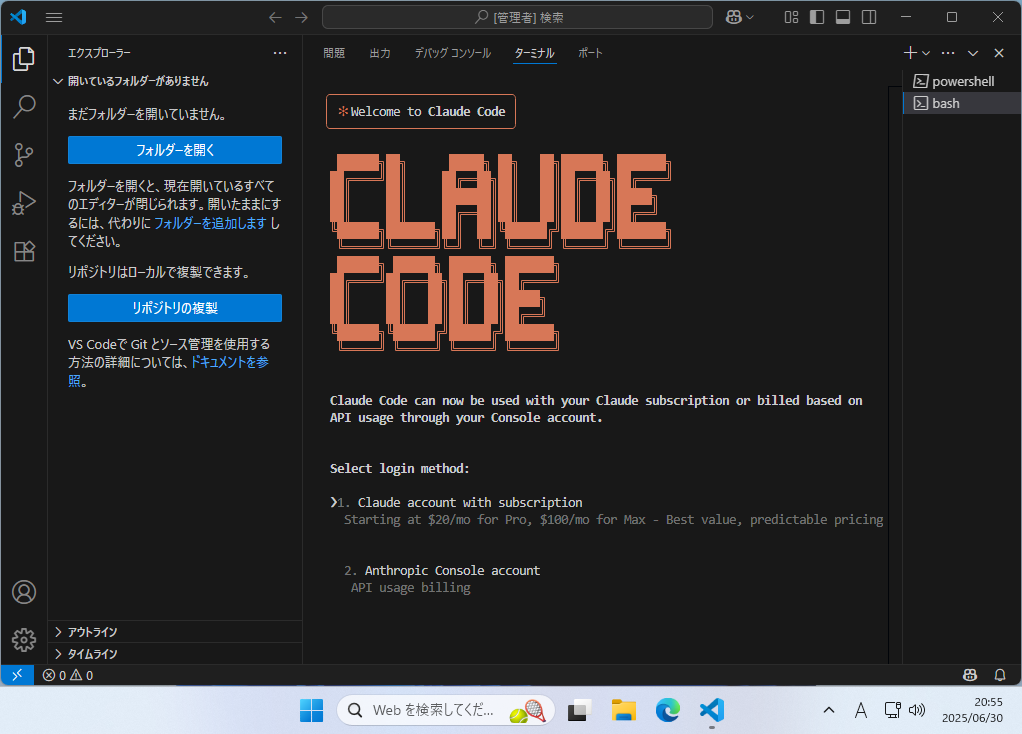1022x734 pixels.
Task: Open the network icon in system tray
Action: (x=892, y=711)
